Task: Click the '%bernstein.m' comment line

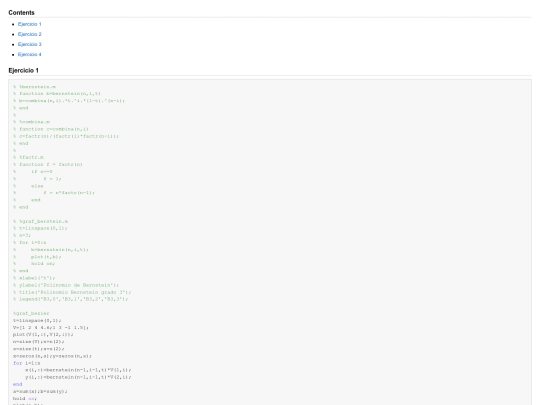Action: coord(34,87)
